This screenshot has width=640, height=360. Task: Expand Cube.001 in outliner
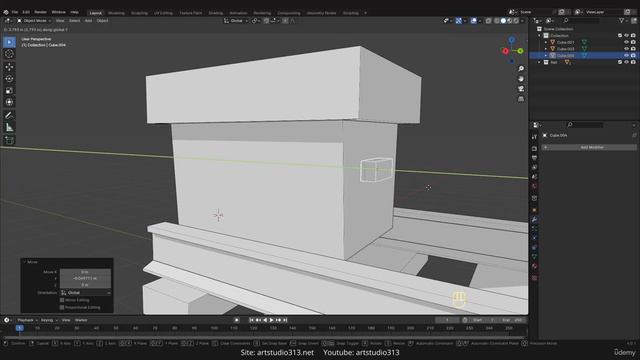(x=546, y=42)
